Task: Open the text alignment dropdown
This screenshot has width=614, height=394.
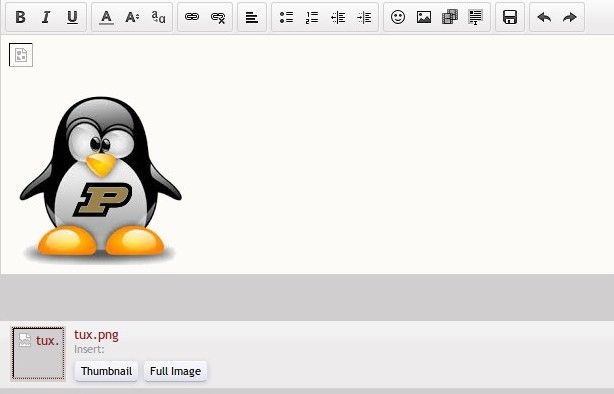Action: click(x=252, y=17)
